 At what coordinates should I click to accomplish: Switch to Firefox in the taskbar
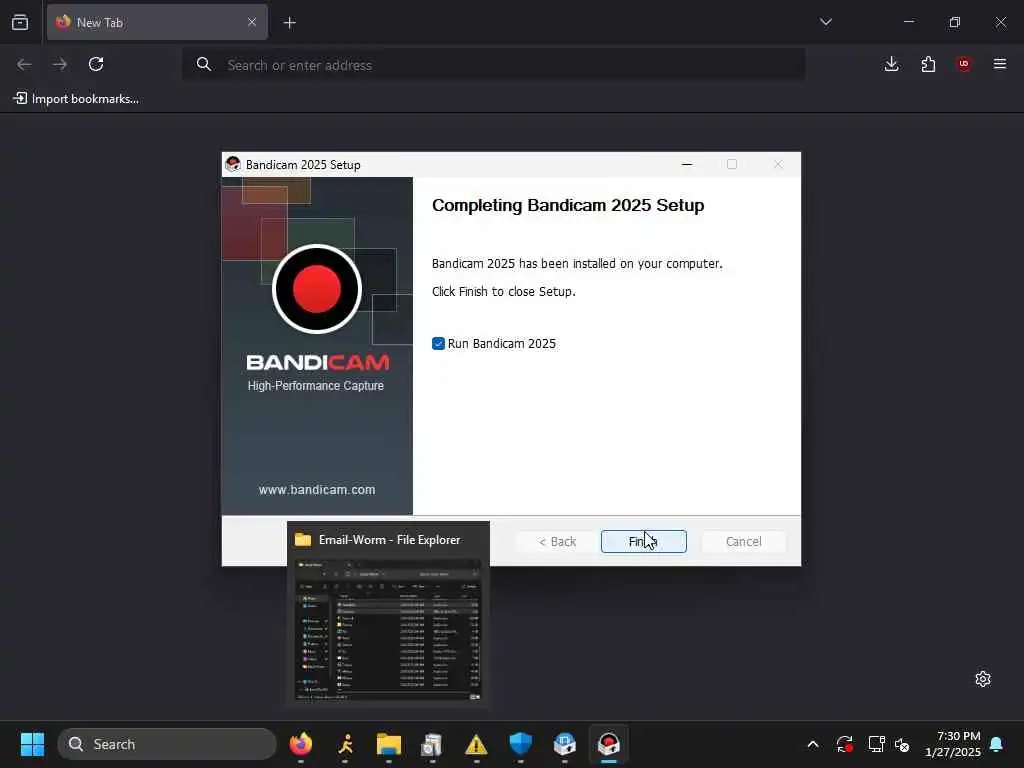coord(301,744)
